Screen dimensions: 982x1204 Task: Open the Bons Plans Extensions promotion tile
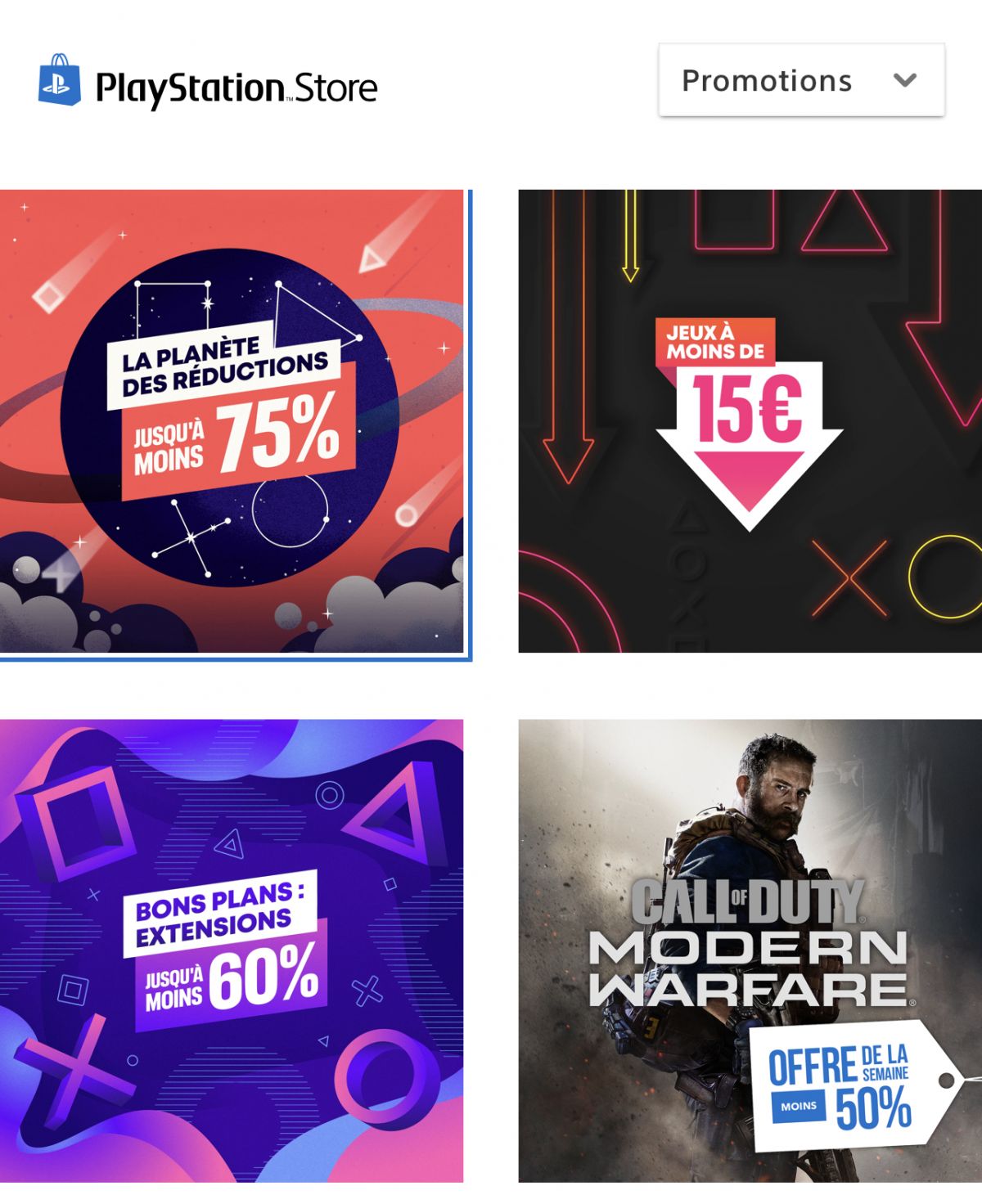[232, 950]
